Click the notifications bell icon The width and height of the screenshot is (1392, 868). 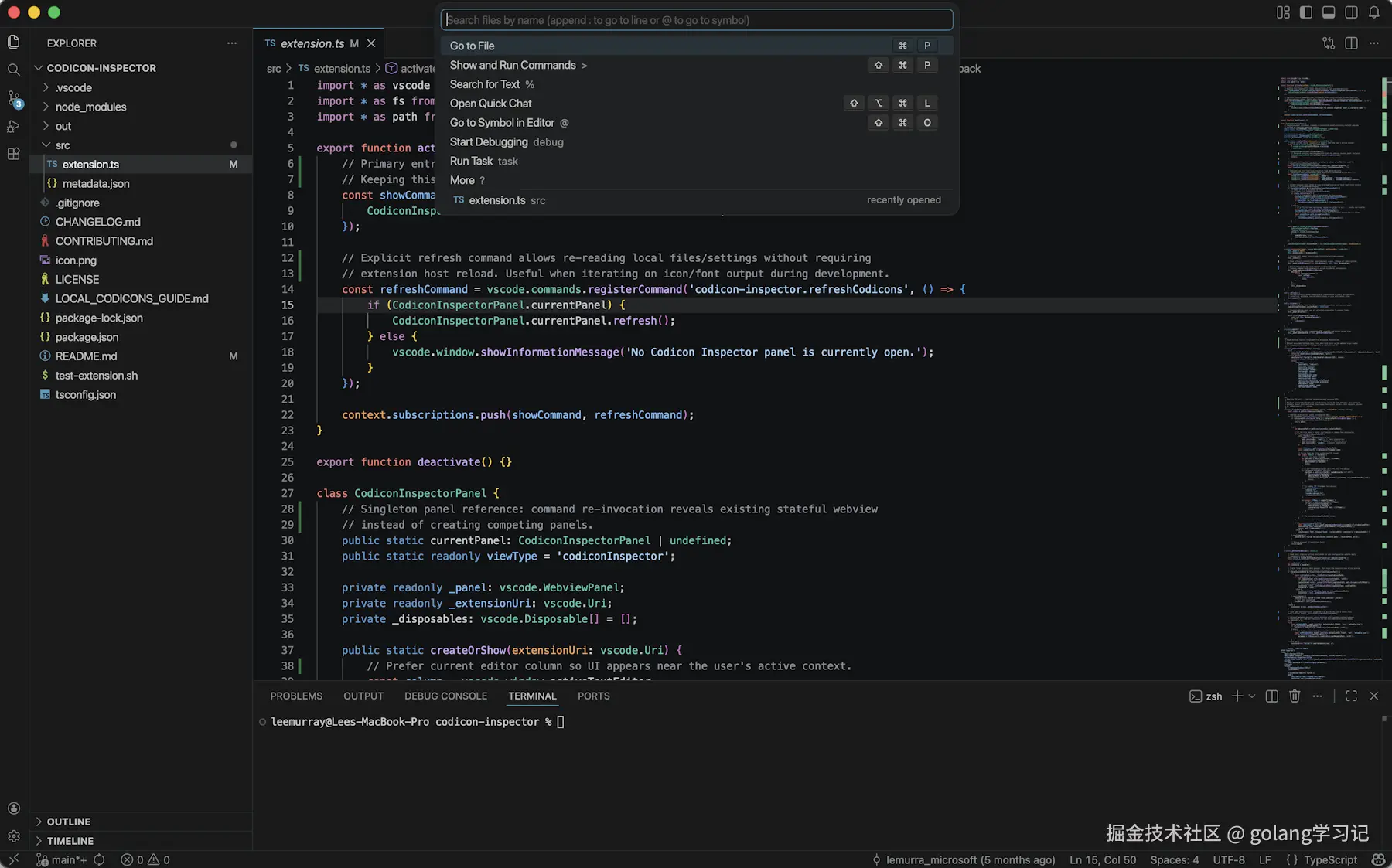point(1374,12)
